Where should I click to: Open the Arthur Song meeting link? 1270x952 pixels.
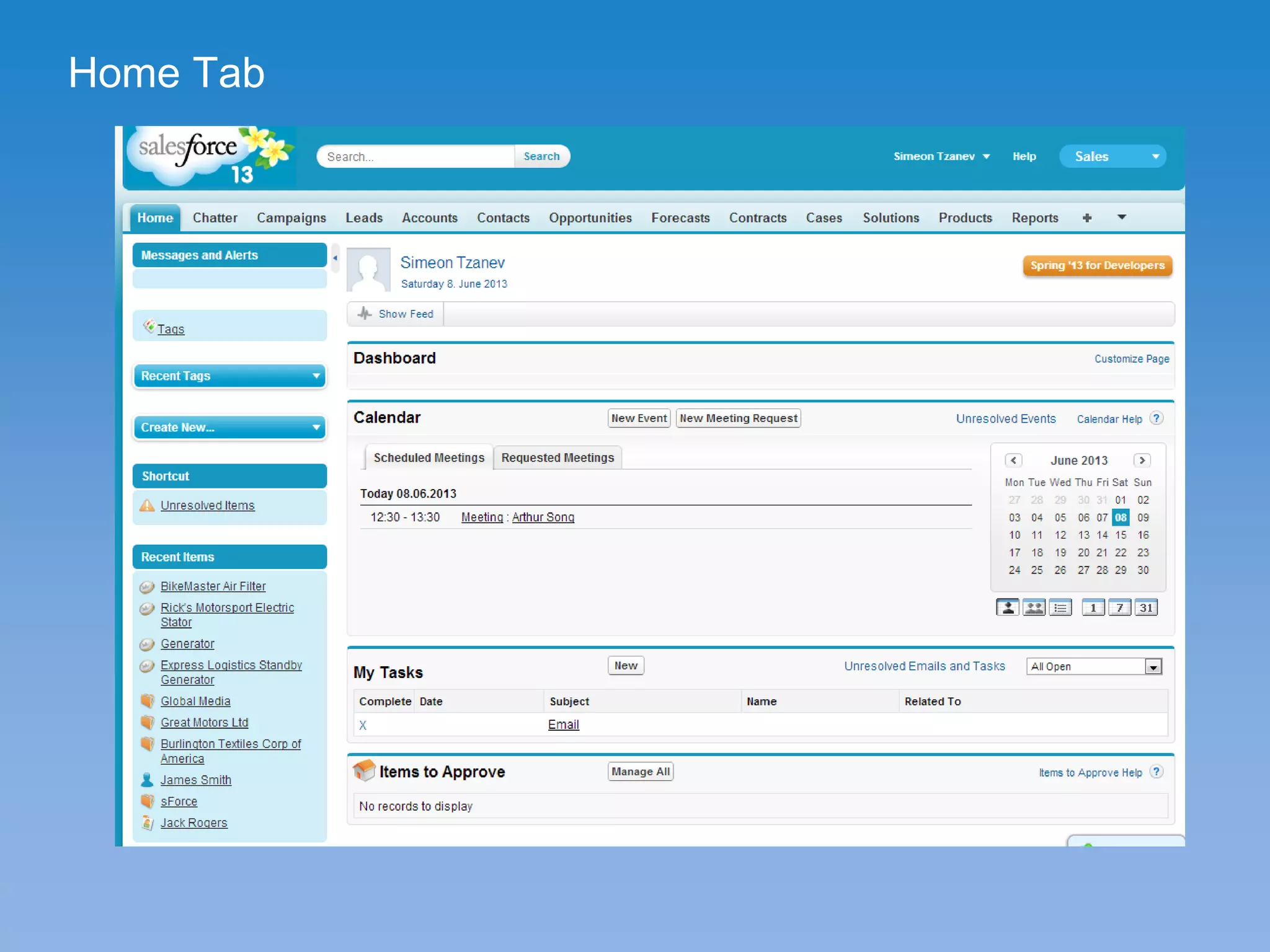[543, 517]
